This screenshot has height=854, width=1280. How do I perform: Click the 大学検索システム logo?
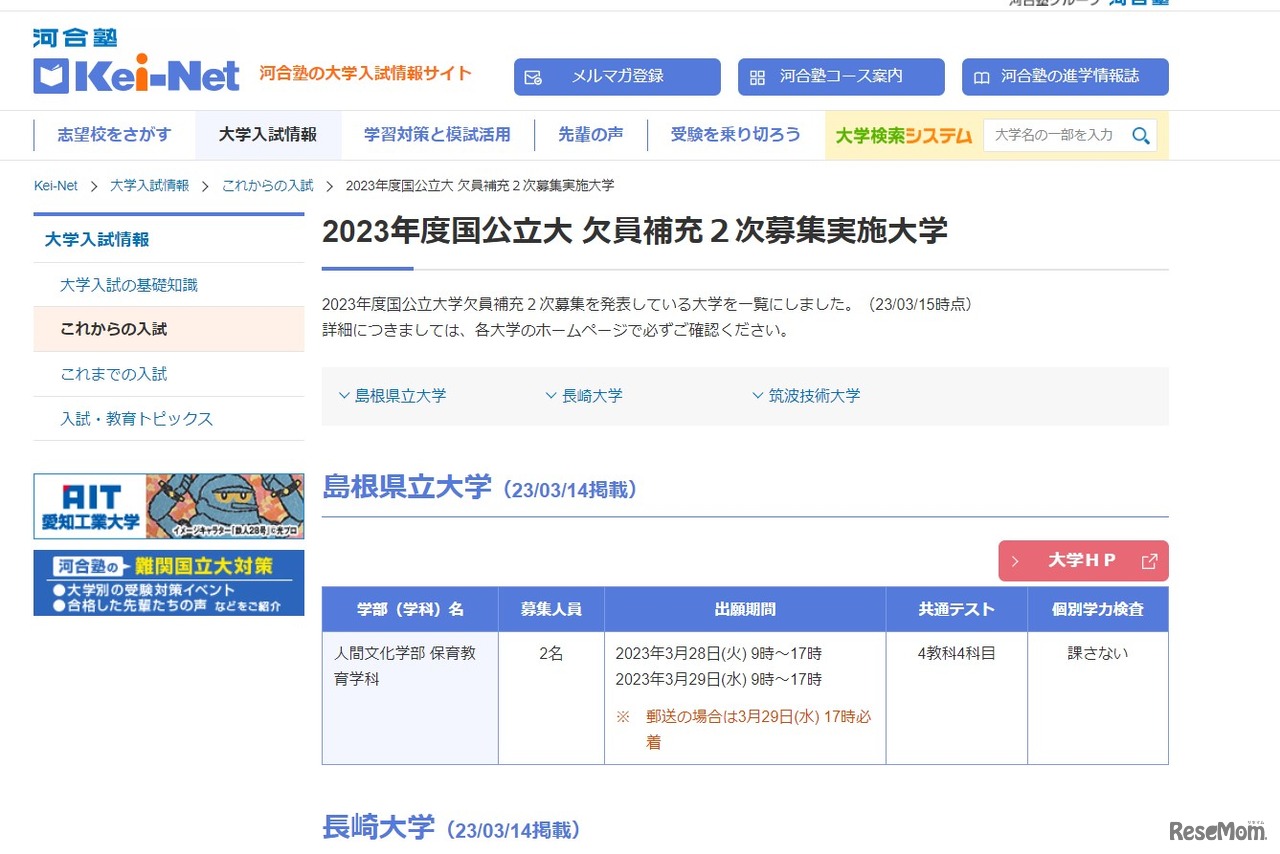[903, 135]
